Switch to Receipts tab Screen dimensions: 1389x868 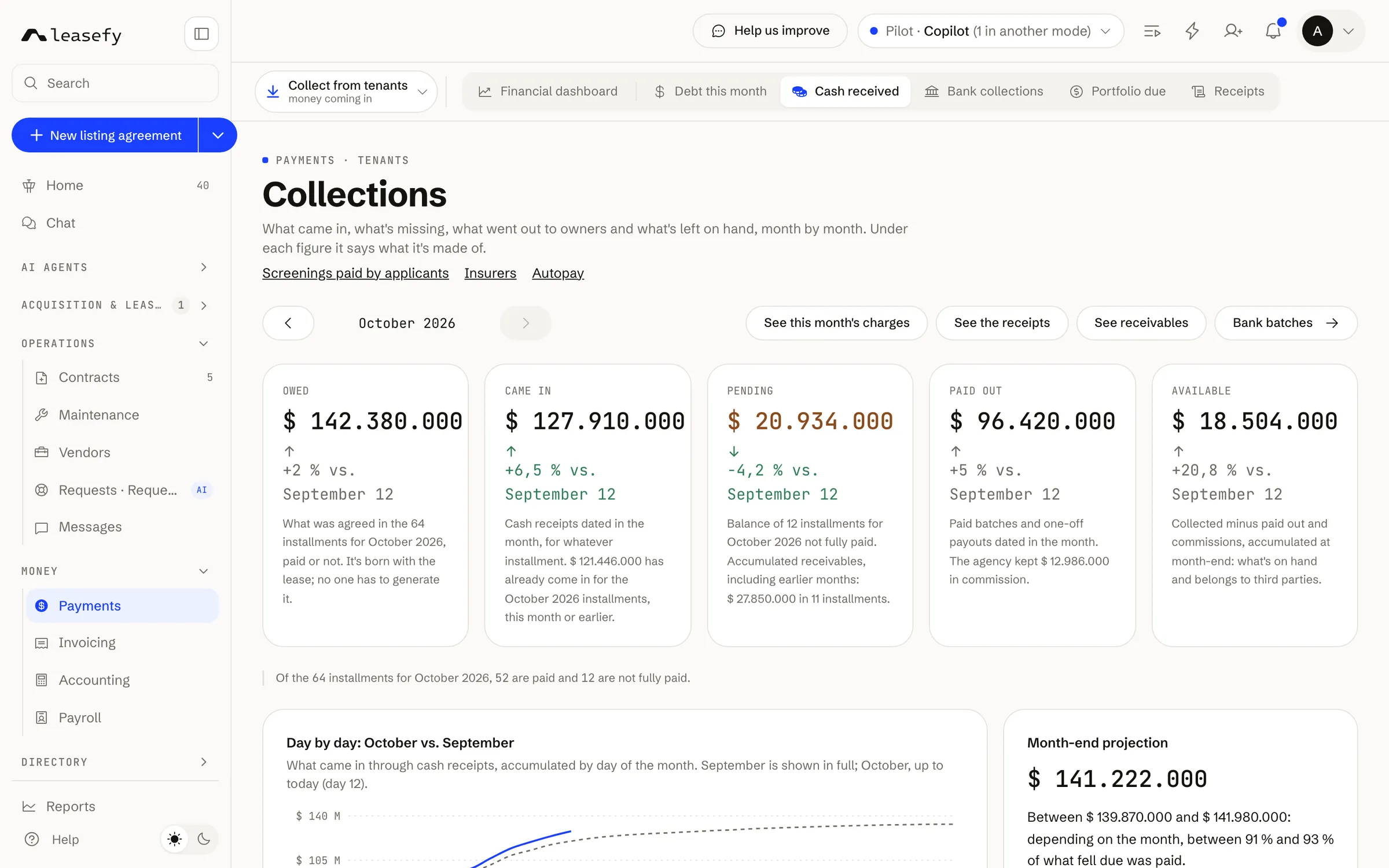[x=1228, y=91]
